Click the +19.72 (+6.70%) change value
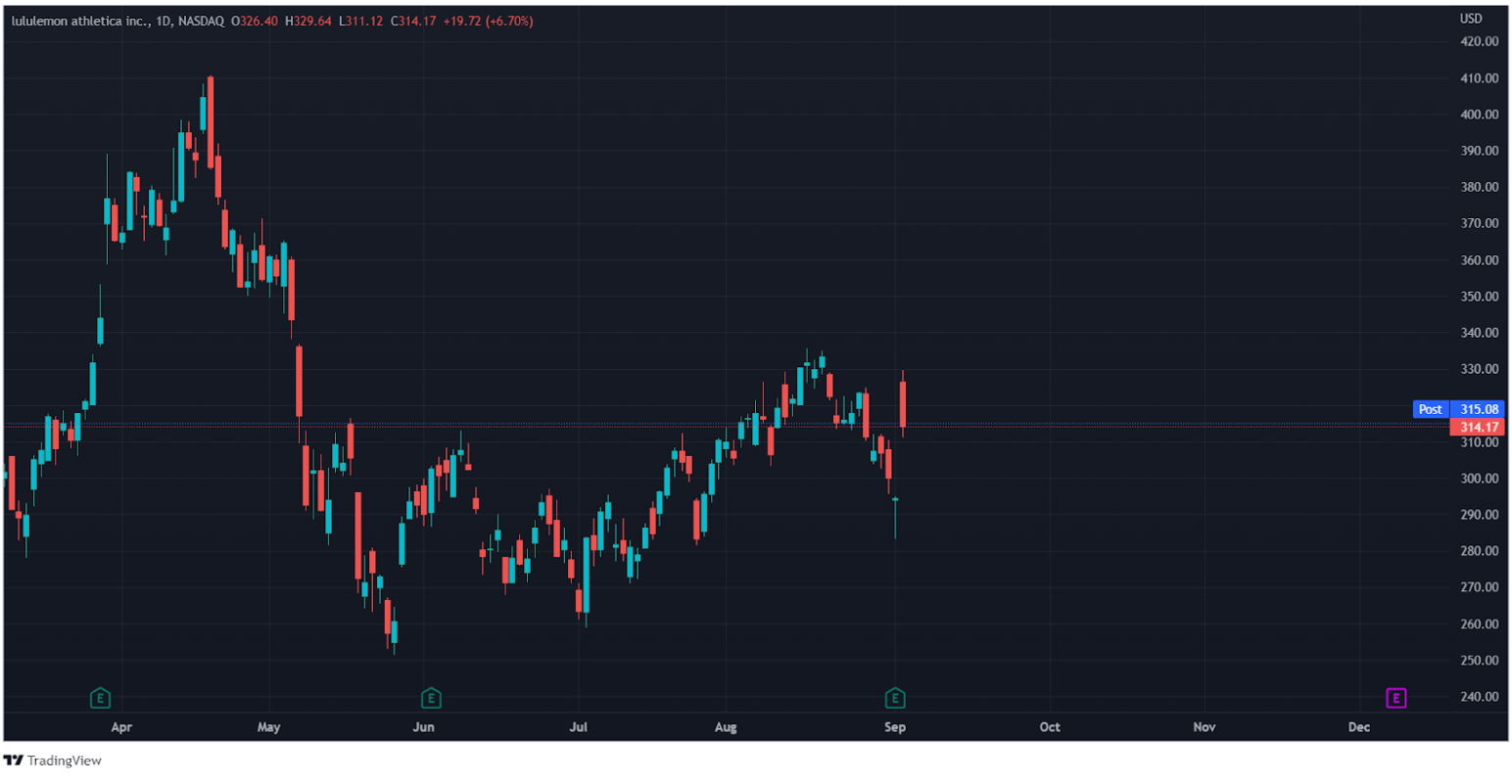The width and height of the screenshot is (1512, 784). coord(487,21)
